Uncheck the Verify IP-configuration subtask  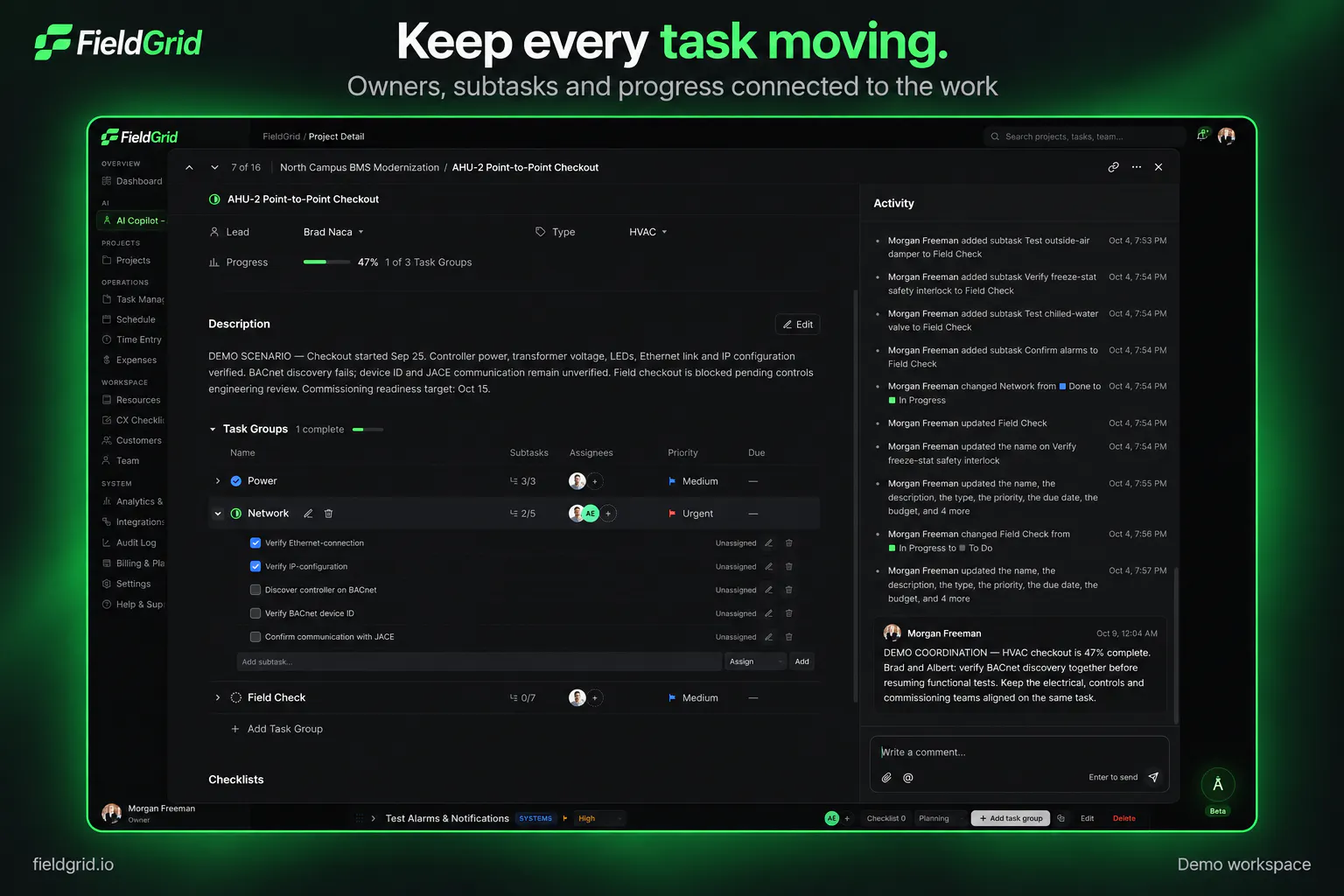[x=255, y=567]
